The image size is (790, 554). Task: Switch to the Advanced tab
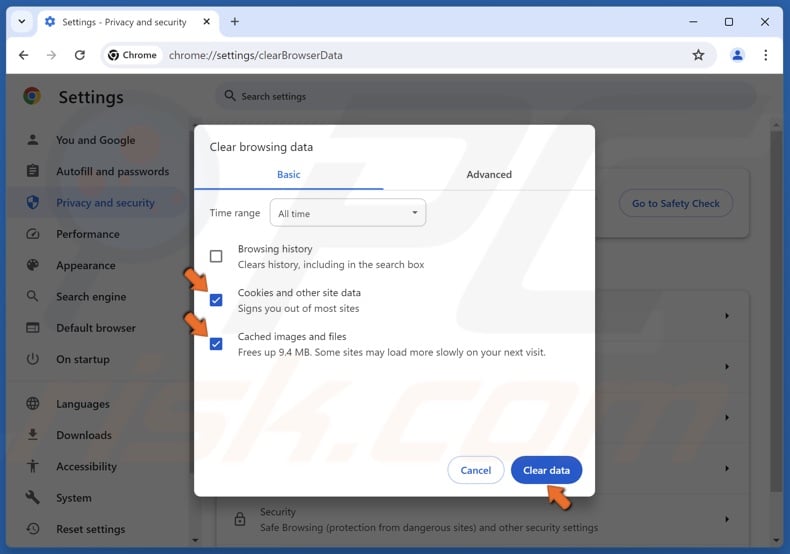click(489, 174)
